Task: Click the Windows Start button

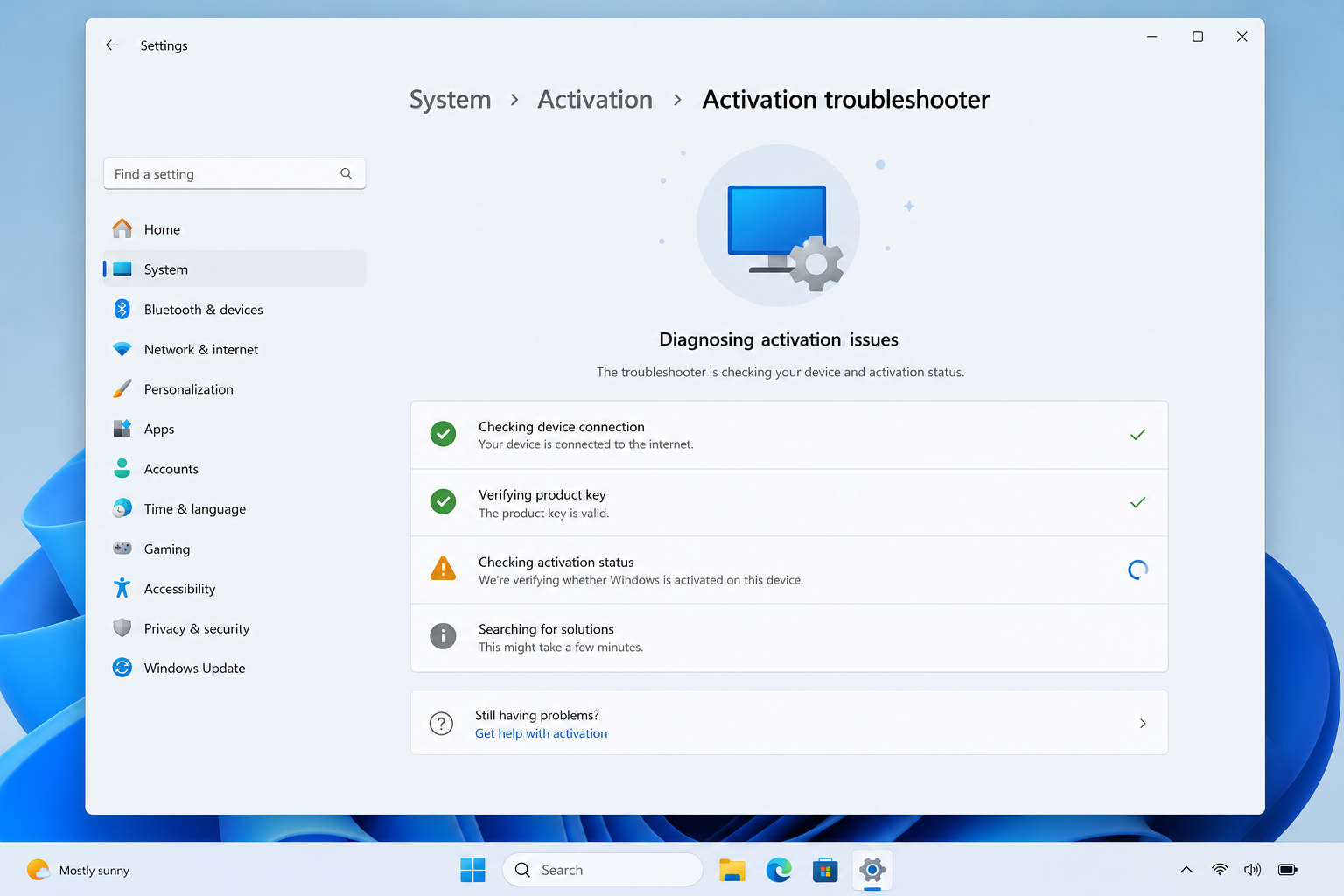Action: coord(472,870)
